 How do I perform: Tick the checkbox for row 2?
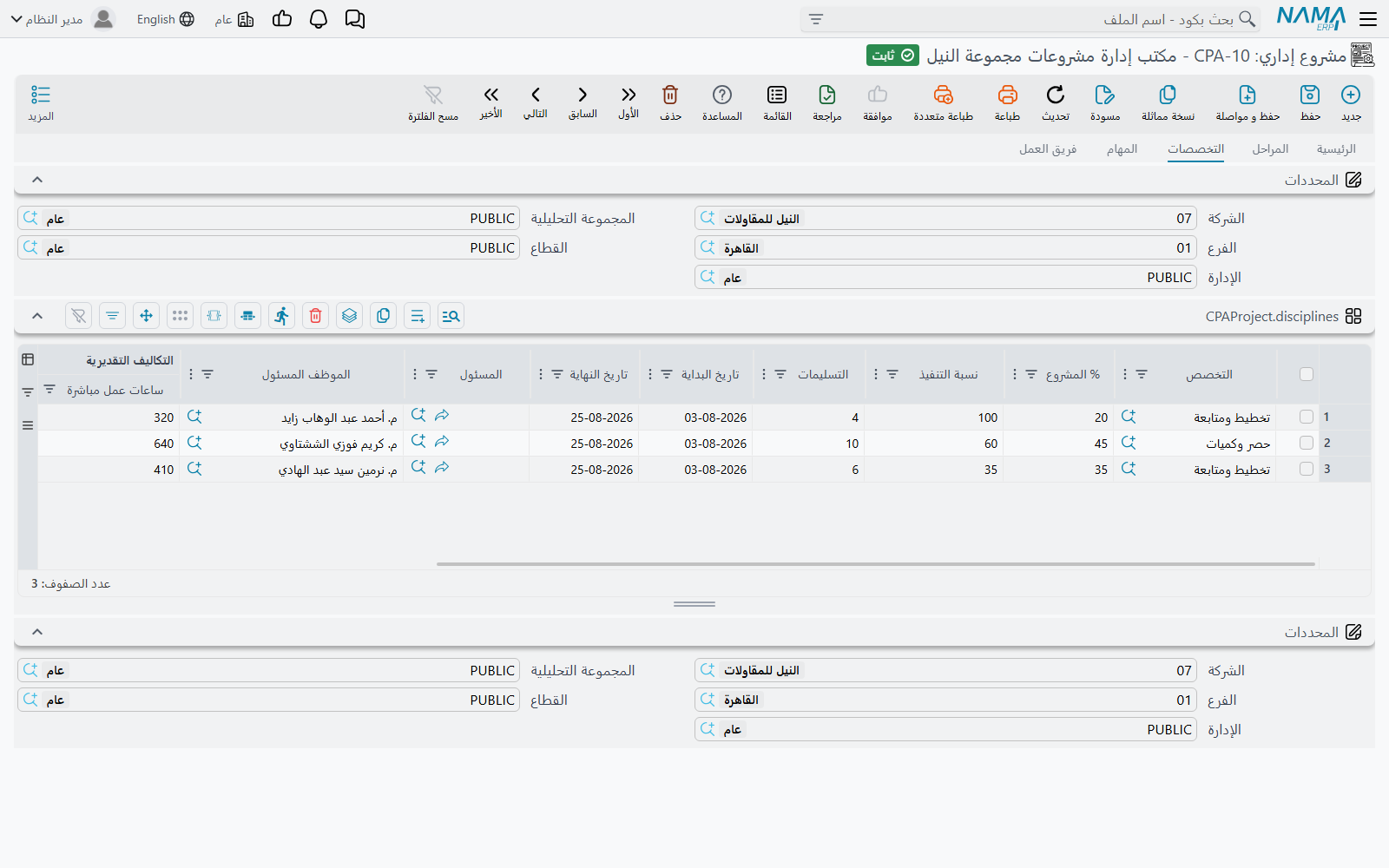(x=1307, y=444)
